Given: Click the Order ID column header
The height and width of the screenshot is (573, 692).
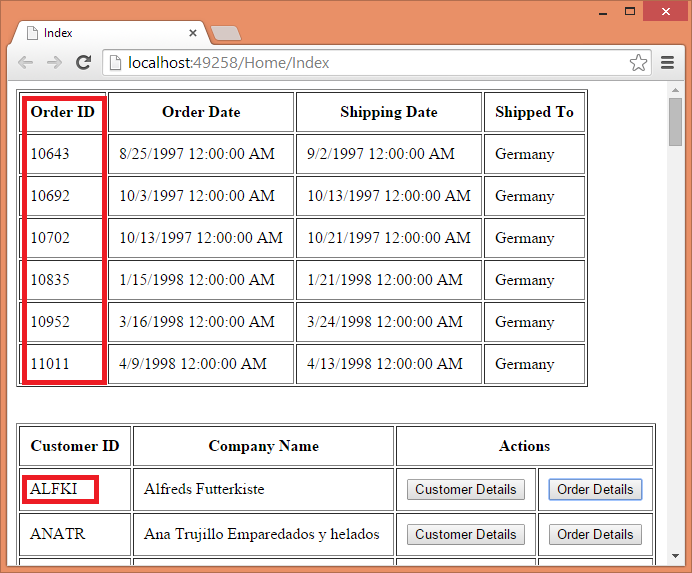Looking at the screenshot, I should point(63,112).
